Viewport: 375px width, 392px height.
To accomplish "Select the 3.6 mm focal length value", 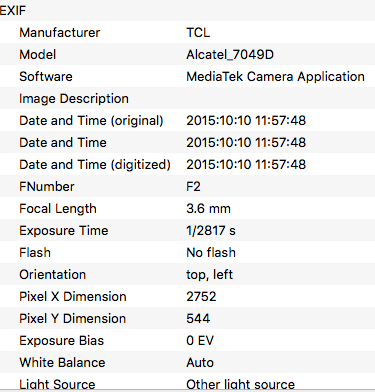I will click(208, 209).
